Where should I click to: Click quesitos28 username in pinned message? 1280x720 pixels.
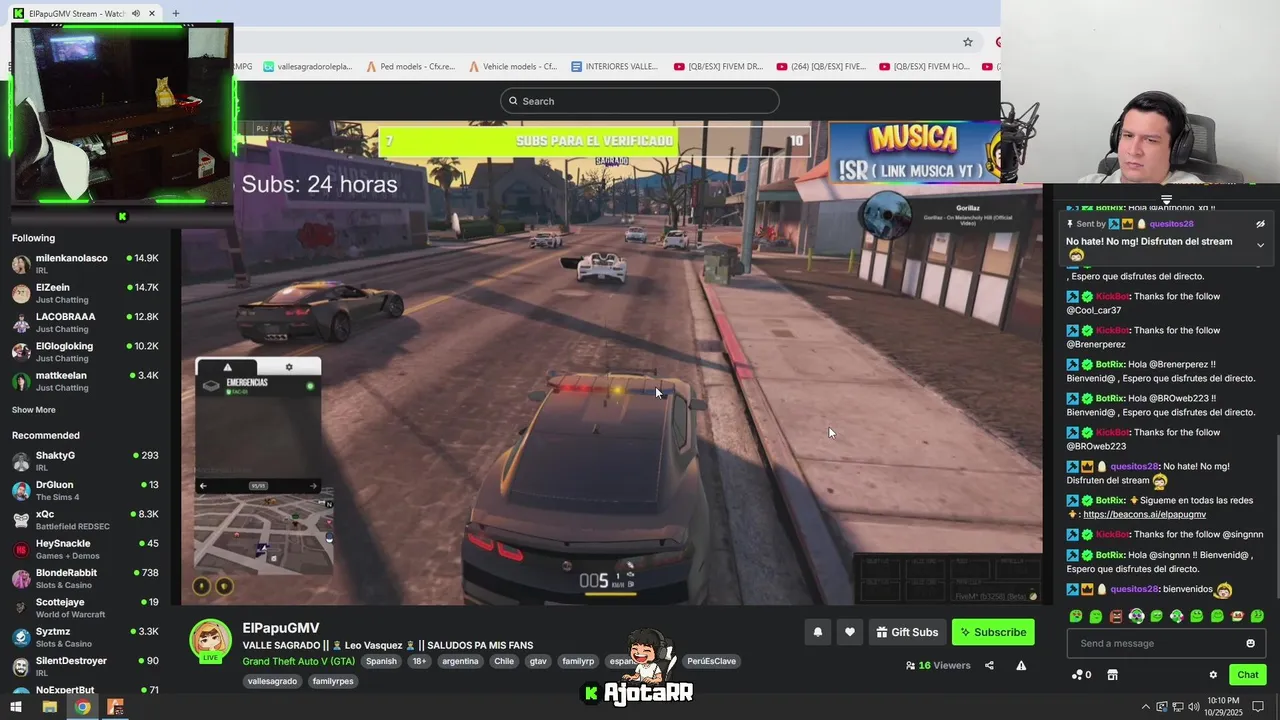pos(1171,224)
